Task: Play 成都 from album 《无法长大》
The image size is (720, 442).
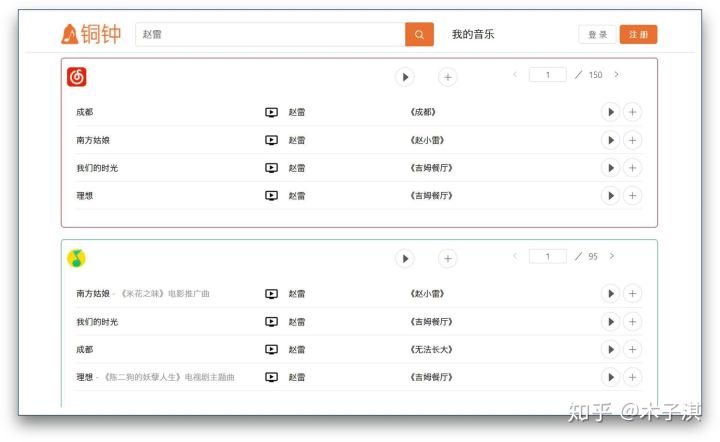Action: point(611,349)
